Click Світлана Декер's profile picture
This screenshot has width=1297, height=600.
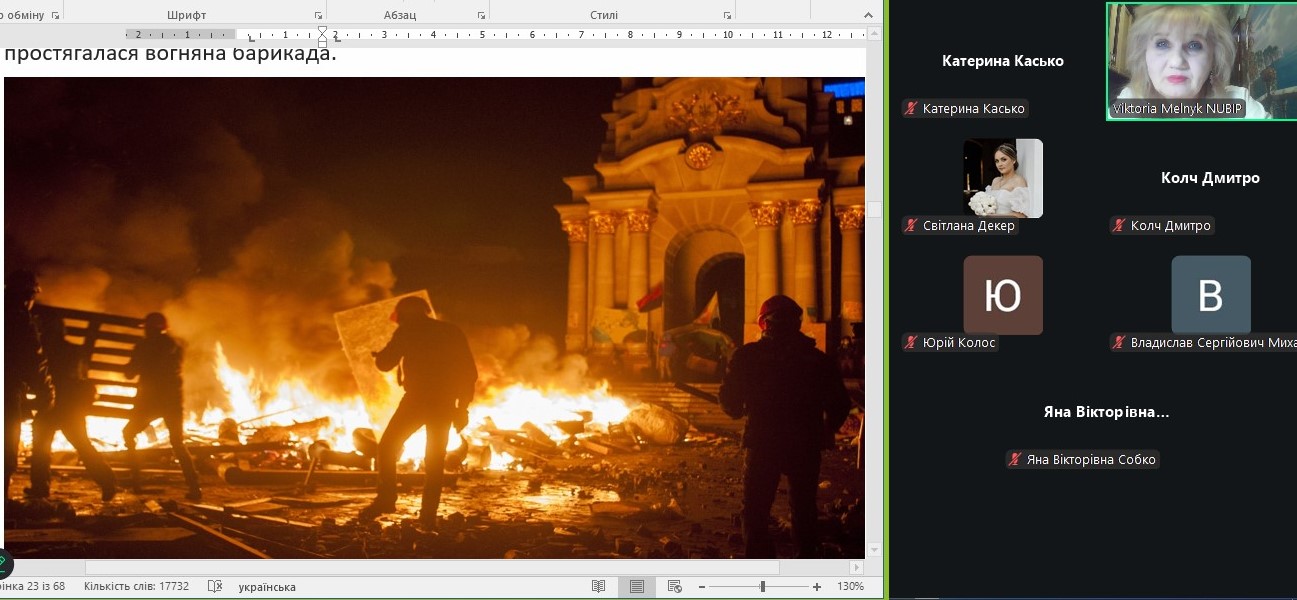pyautogui.click(x=1002, y=178)
